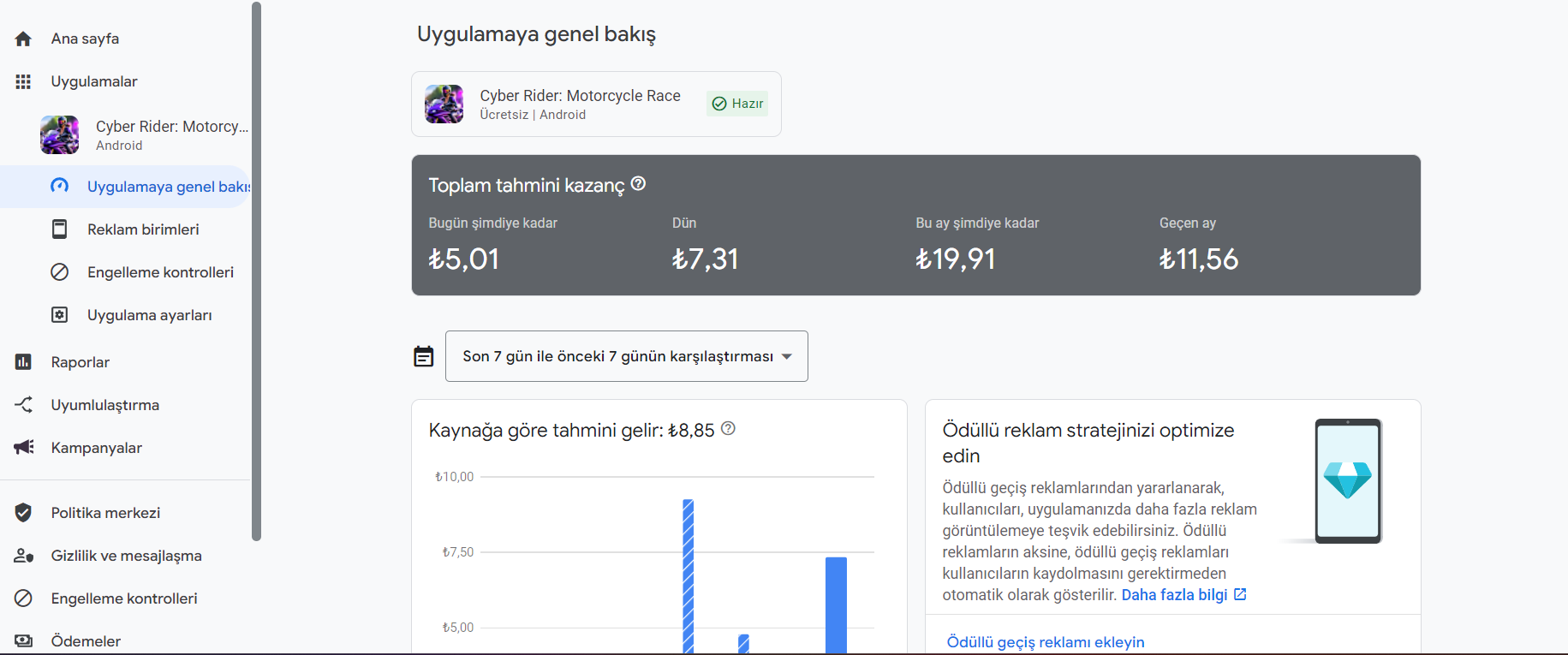This screenshot has width=1568, height=655.
Task: Click Gizlilik ve mesajlaşma person icon
Action: (x=23, y=556)
